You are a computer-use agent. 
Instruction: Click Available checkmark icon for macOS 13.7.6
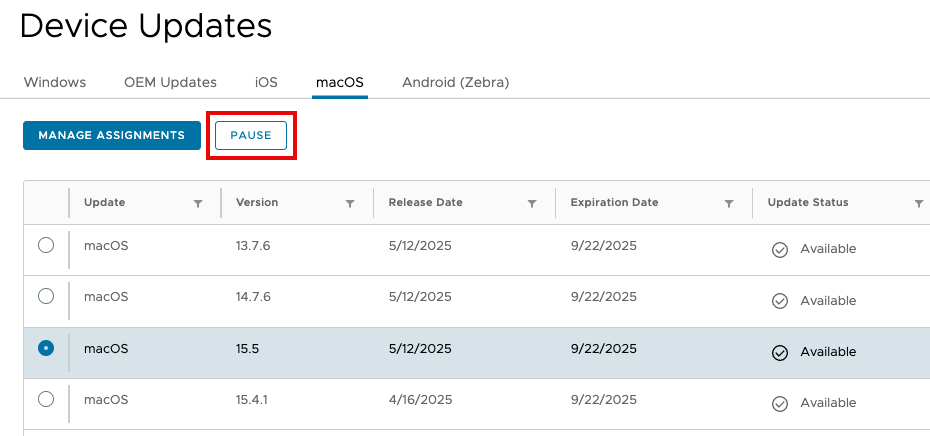tap(780, 249)
